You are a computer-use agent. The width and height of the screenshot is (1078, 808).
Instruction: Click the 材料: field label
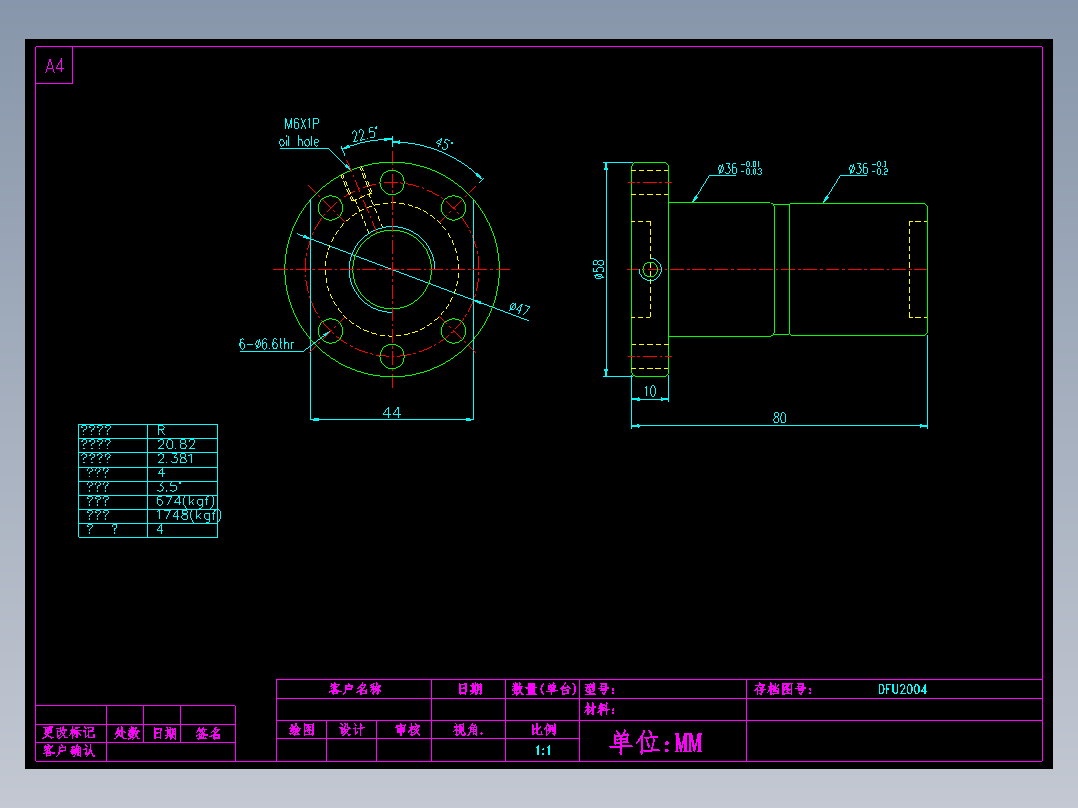(x=600, y=710)
